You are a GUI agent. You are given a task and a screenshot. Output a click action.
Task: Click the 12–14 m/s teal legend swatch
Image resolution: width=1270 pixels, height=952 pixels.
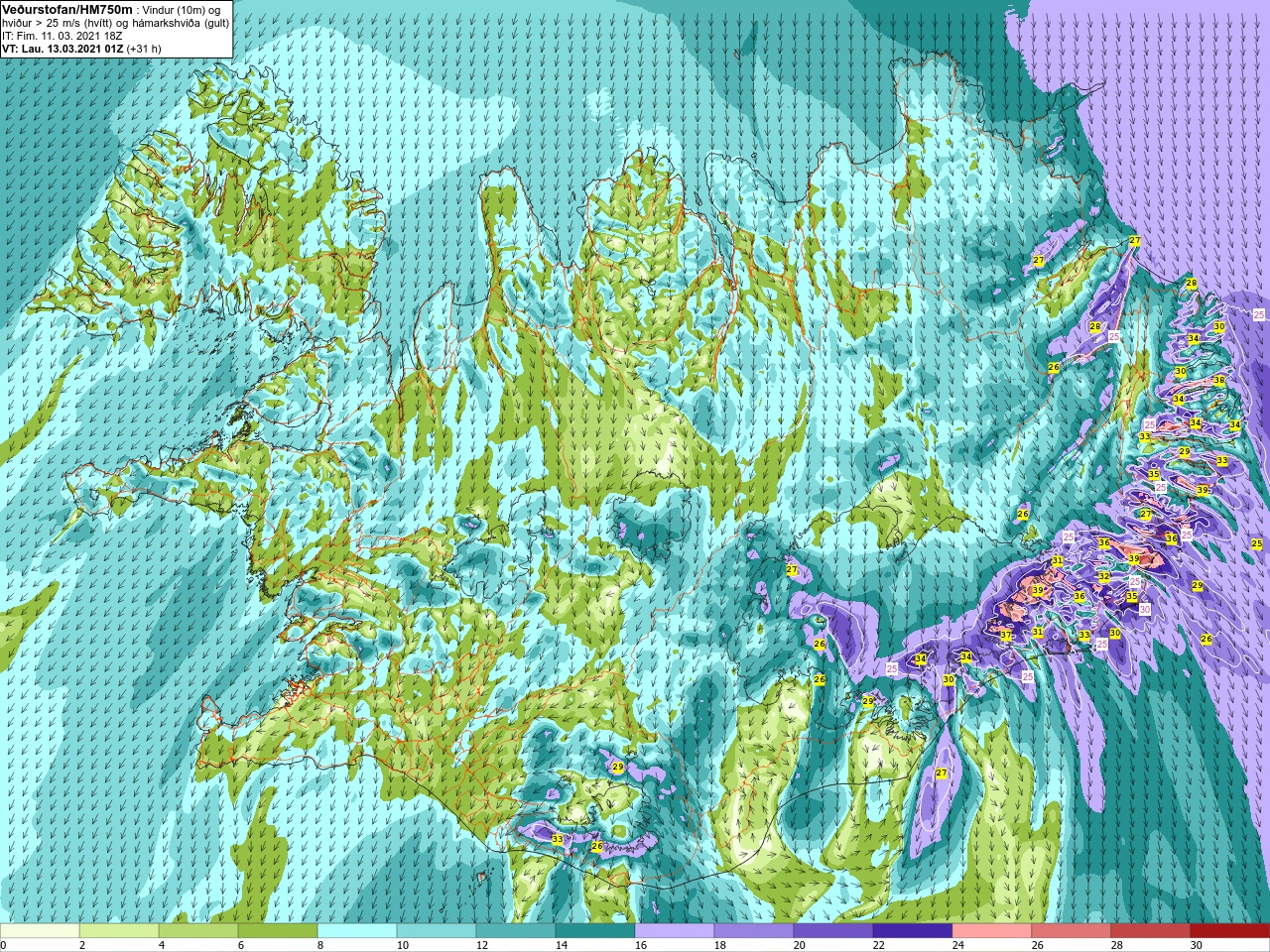click(x=516, y=931)
